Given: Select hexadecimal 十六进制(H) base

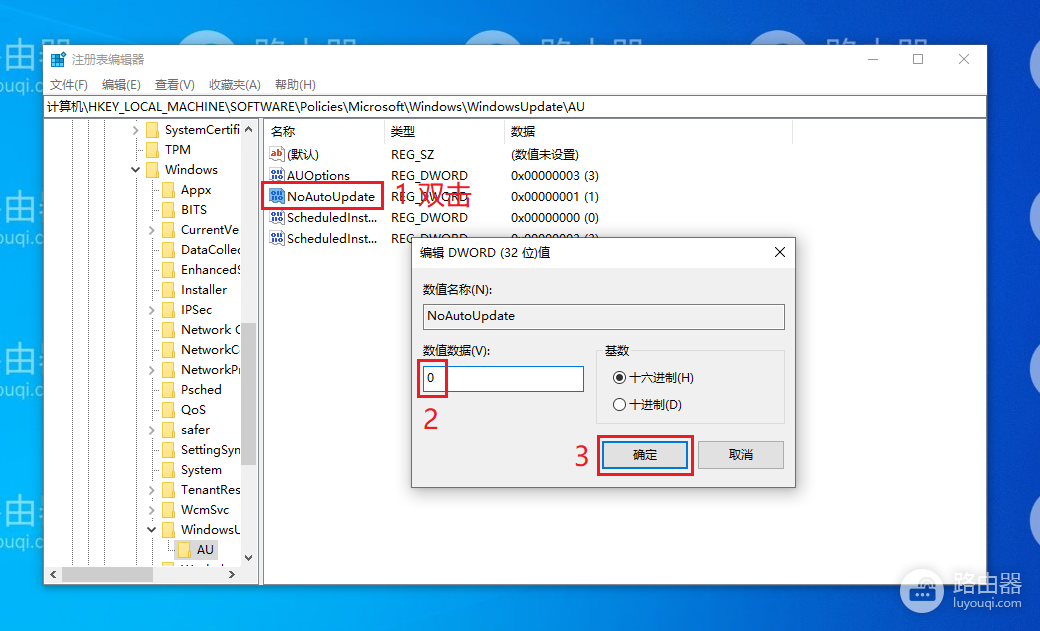Looking at the screenshot, I should pyautogui.click(x=619, y=378).
